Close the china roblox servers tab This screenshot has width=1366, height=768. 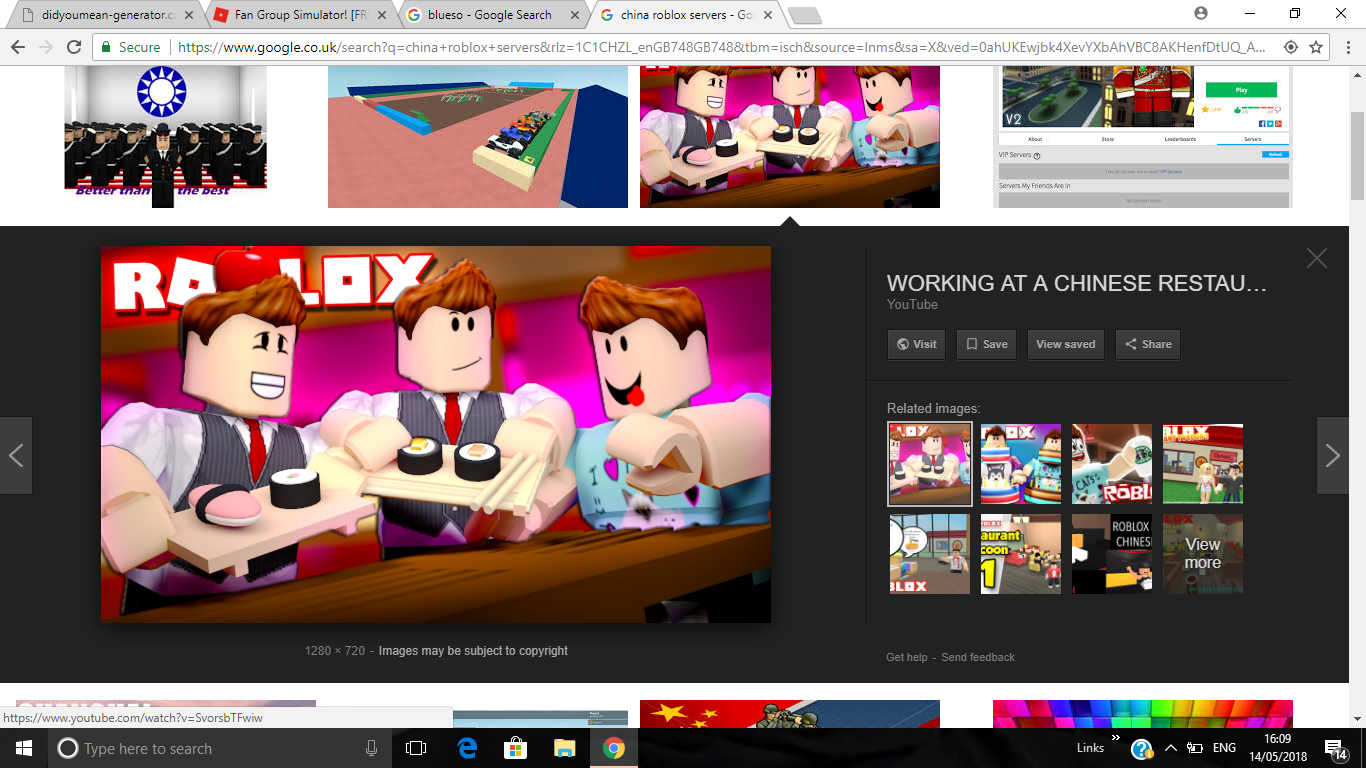coord(767,15)
